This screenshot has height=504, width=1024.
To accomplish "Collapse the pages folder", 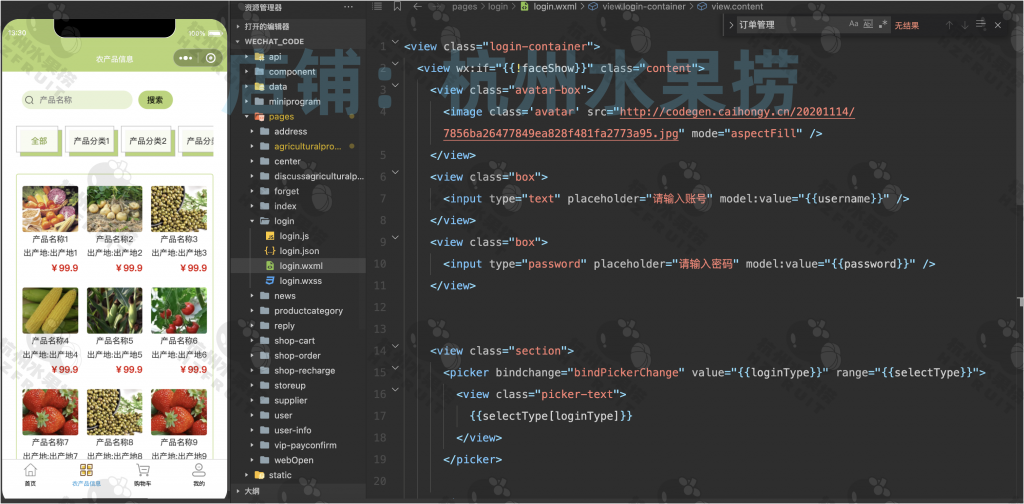I will (281, 116).
